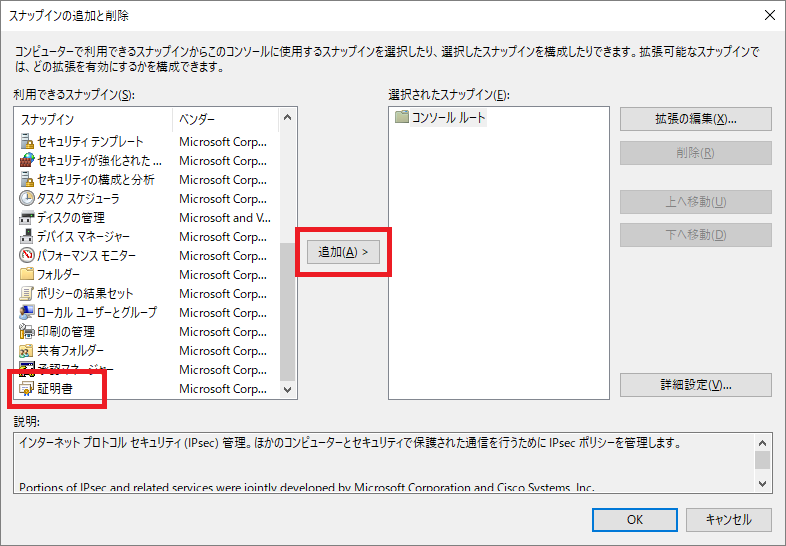Select the ローカル ユーザーとグループ icon
786x546 pixels.
pyautogui.click(x=27, y=313)
